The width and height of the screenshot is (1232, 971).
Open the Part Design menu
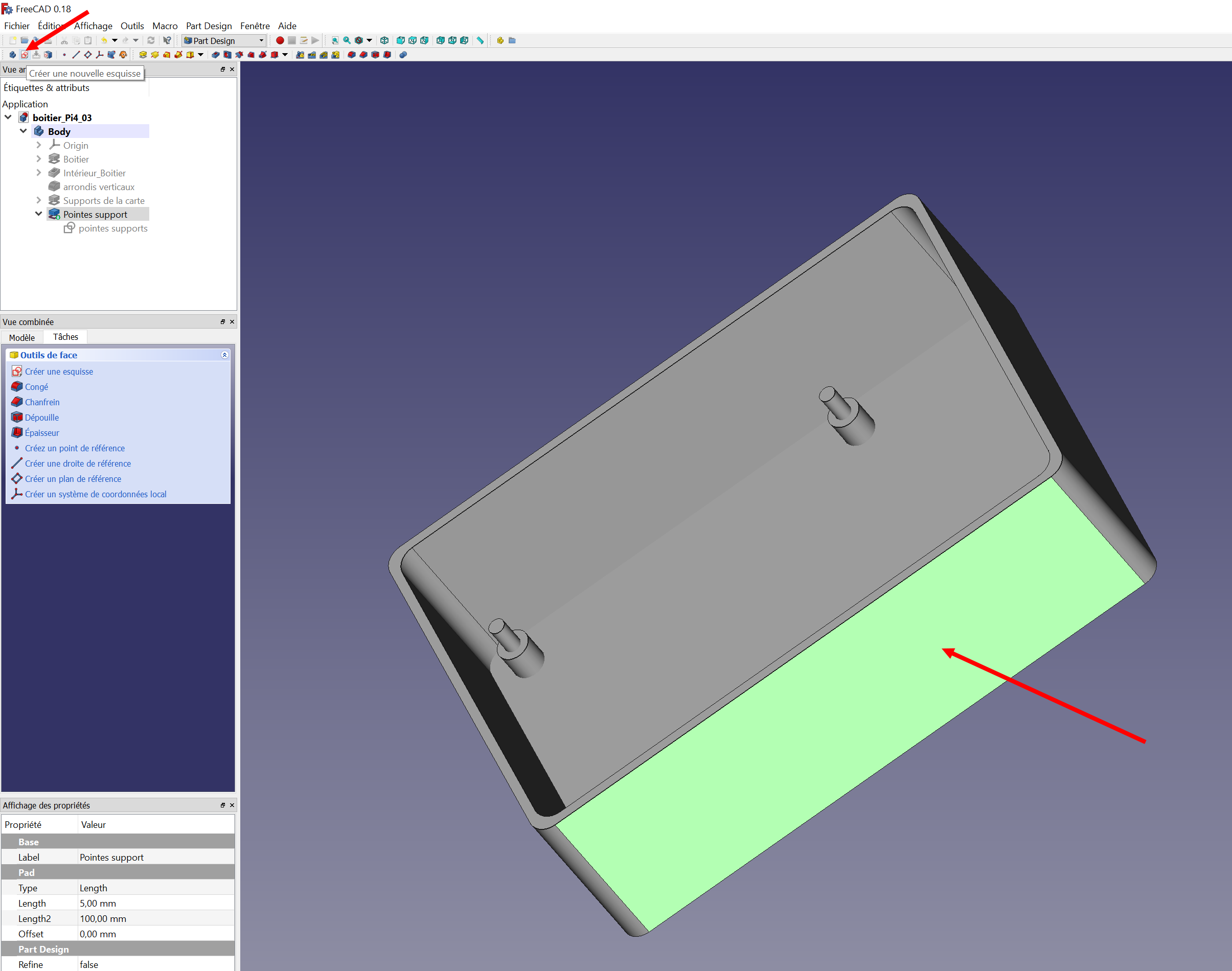(209, 26)
